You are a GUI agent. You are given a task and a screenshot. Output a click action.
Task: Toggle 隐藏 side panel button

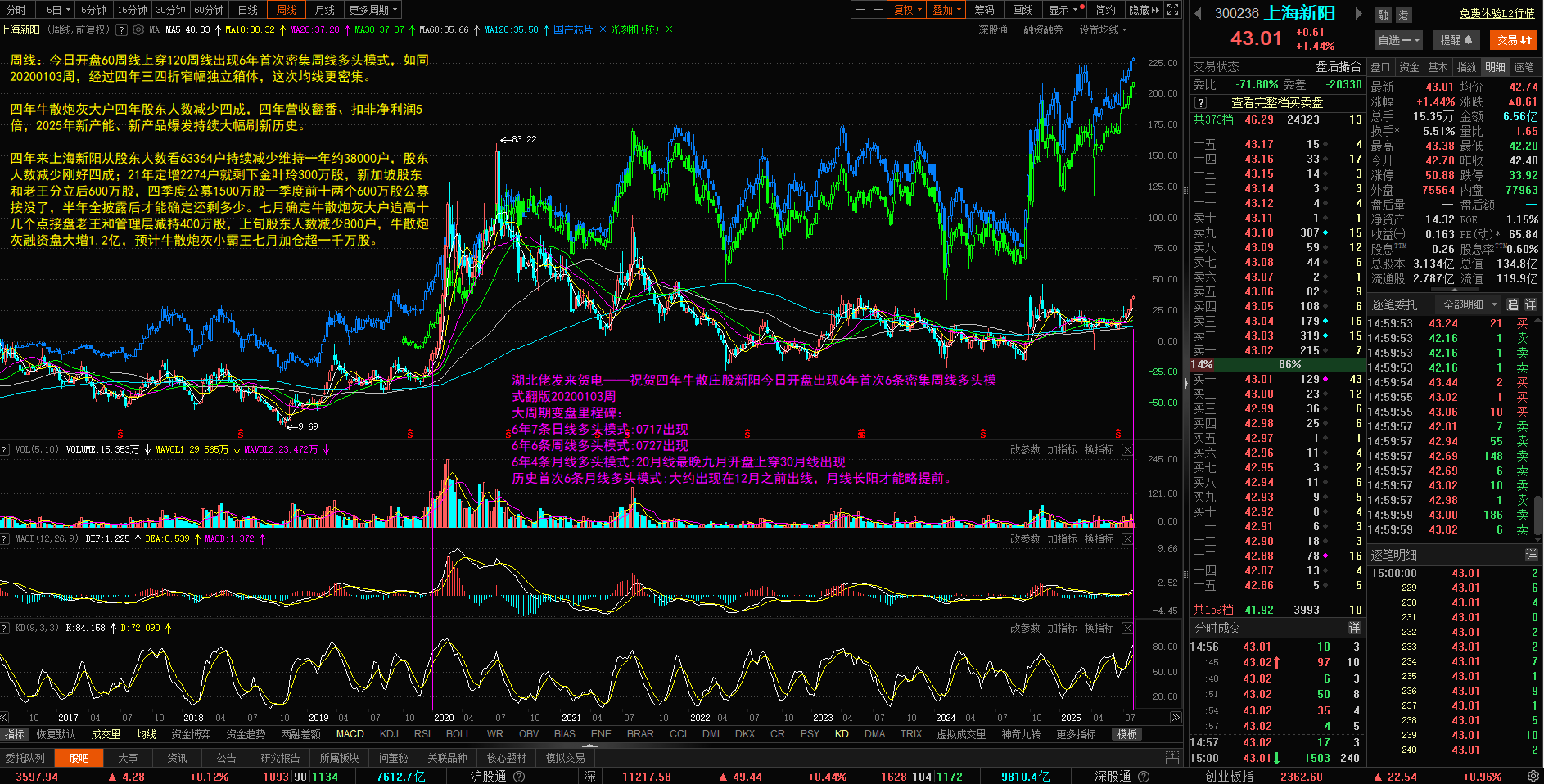(1144, 10)
